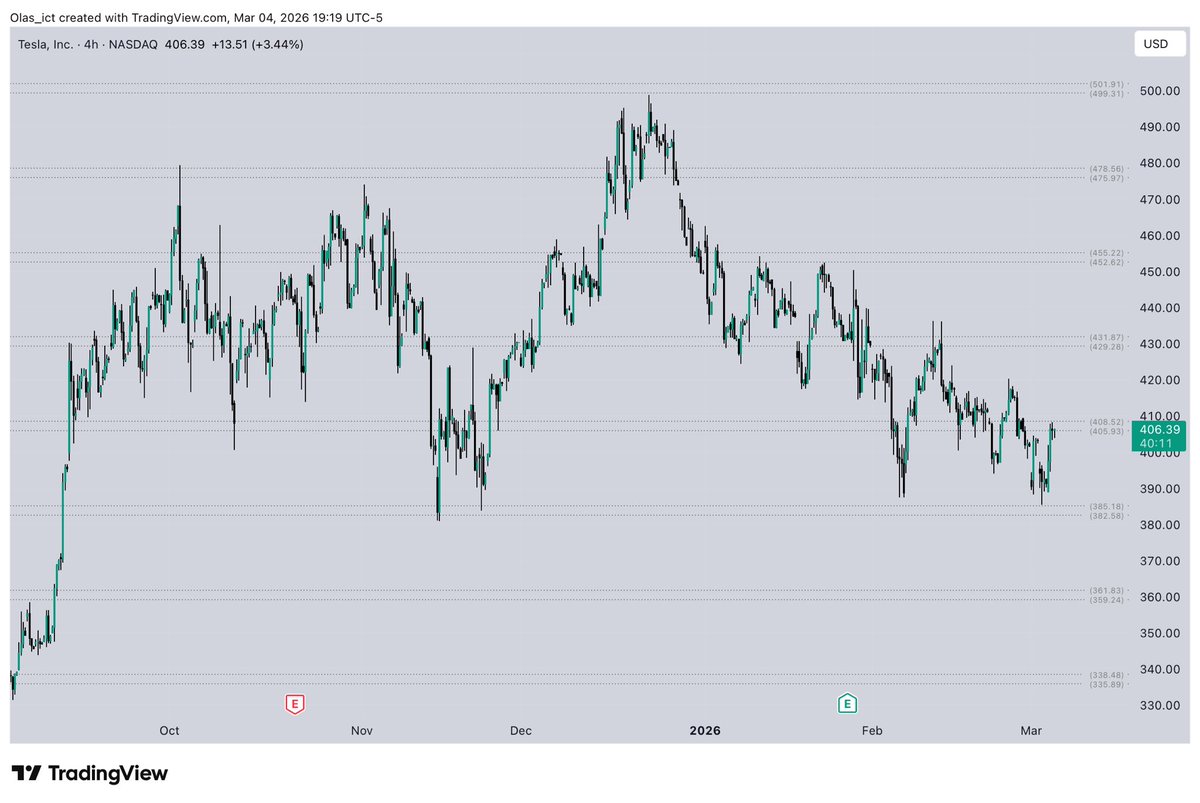This screenshot has height=803, width=1200.
Task: Select the Feb label on time axis
Action: tap(873, 731)
